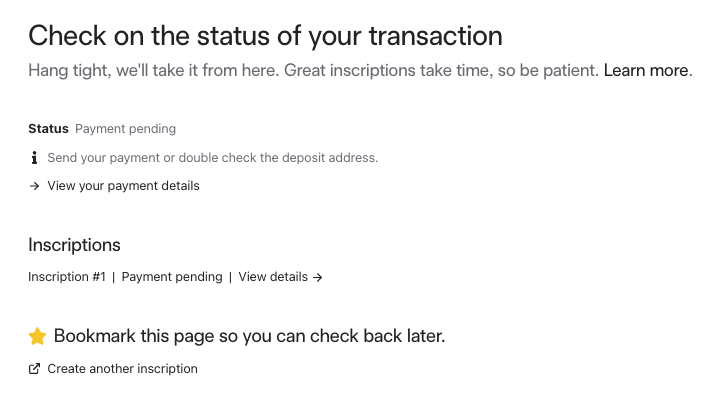Click the Send your payment instruction text
Image resolution: width=711 pixels, height=408 pixels.
pyautogui.click(x=213, y=158)
